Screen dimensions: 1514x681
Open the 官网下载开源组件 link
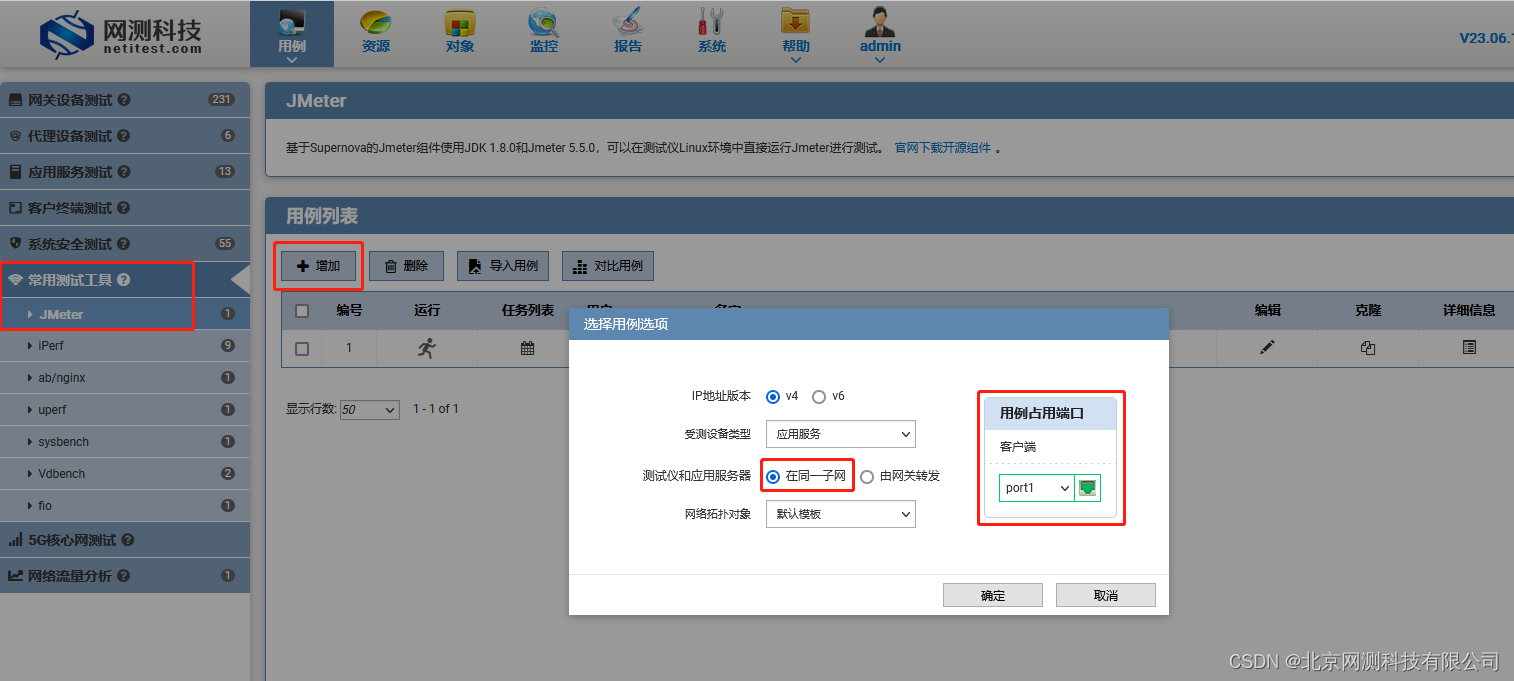(x=942, y=148)
